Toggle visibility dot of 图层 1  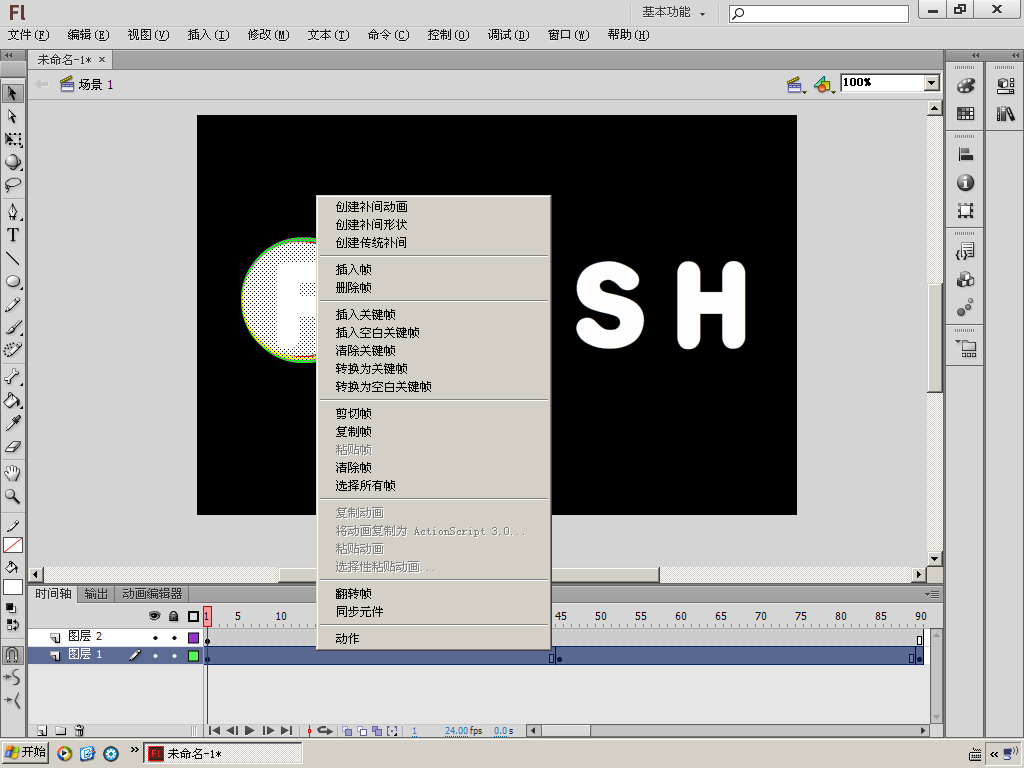(x=155, y=656)
